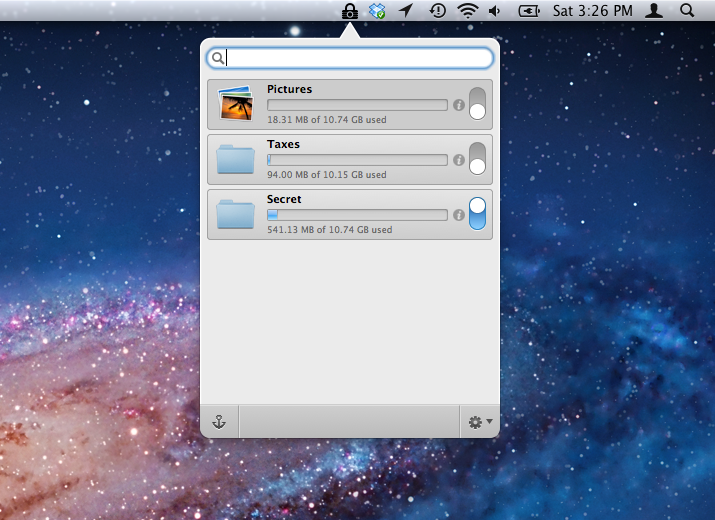The width and height of the screenshot is (715, 520).
Task: Click the Pictures photo stack icon
Action: tap(236, 104)
